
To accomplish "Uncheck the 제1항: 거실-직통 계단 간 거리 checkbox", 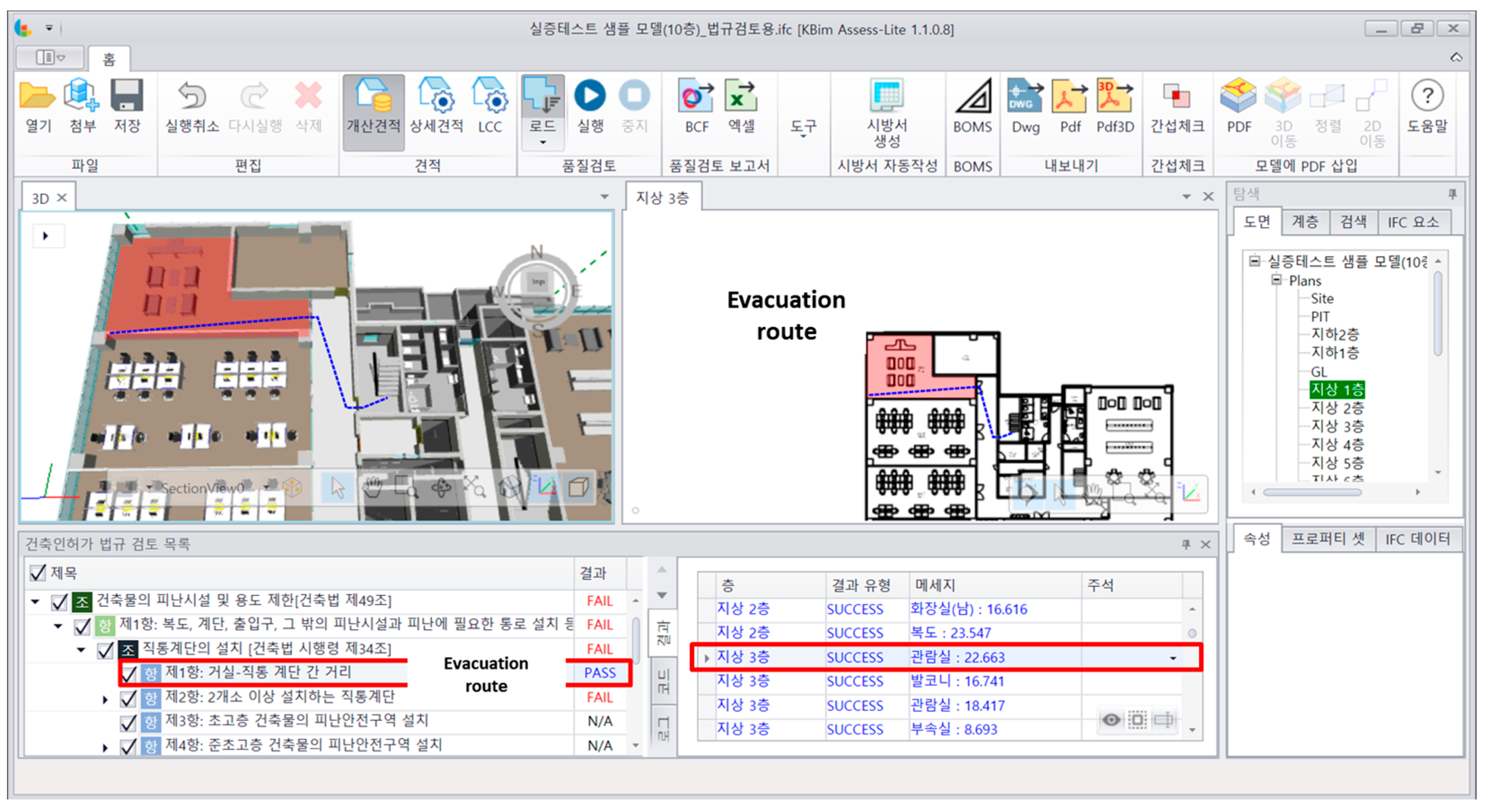I will point(129,673).
